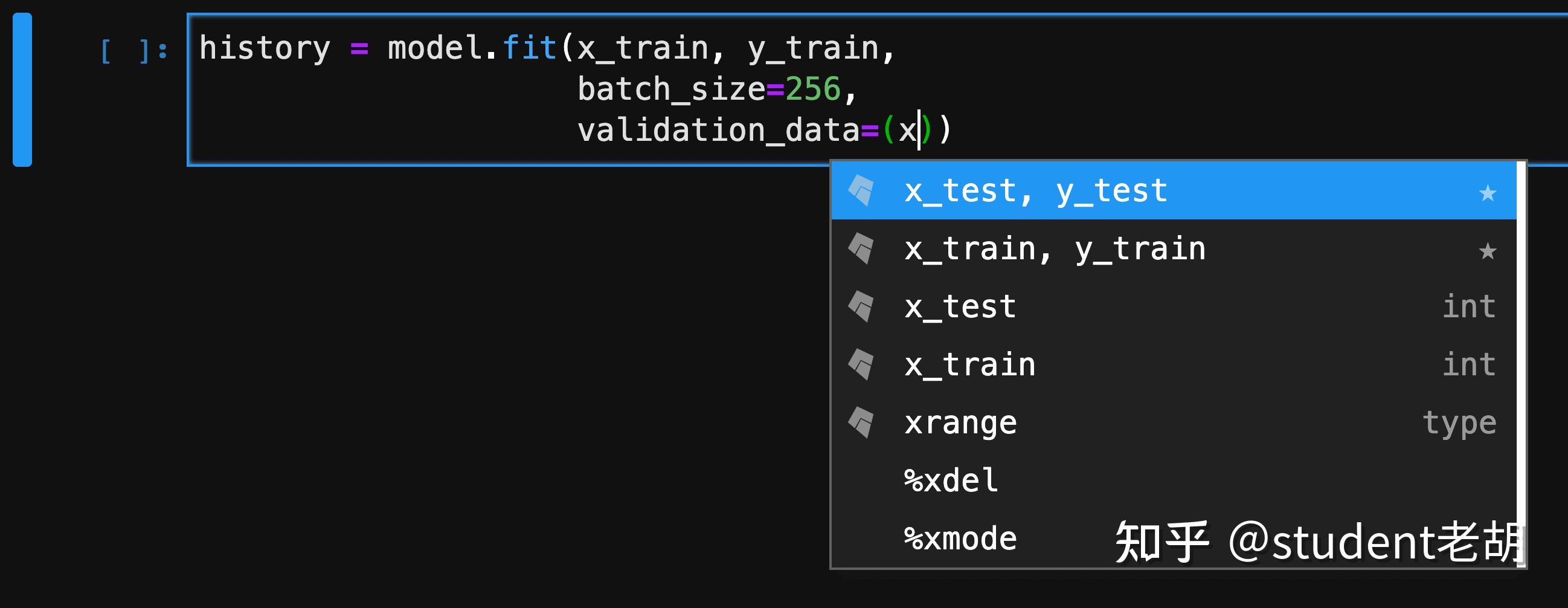The height and width of the screenshot is (608, 1568).
Task: Click the Kite icon next to x_test
Action: pyautogui.click(x=861, y=306)
